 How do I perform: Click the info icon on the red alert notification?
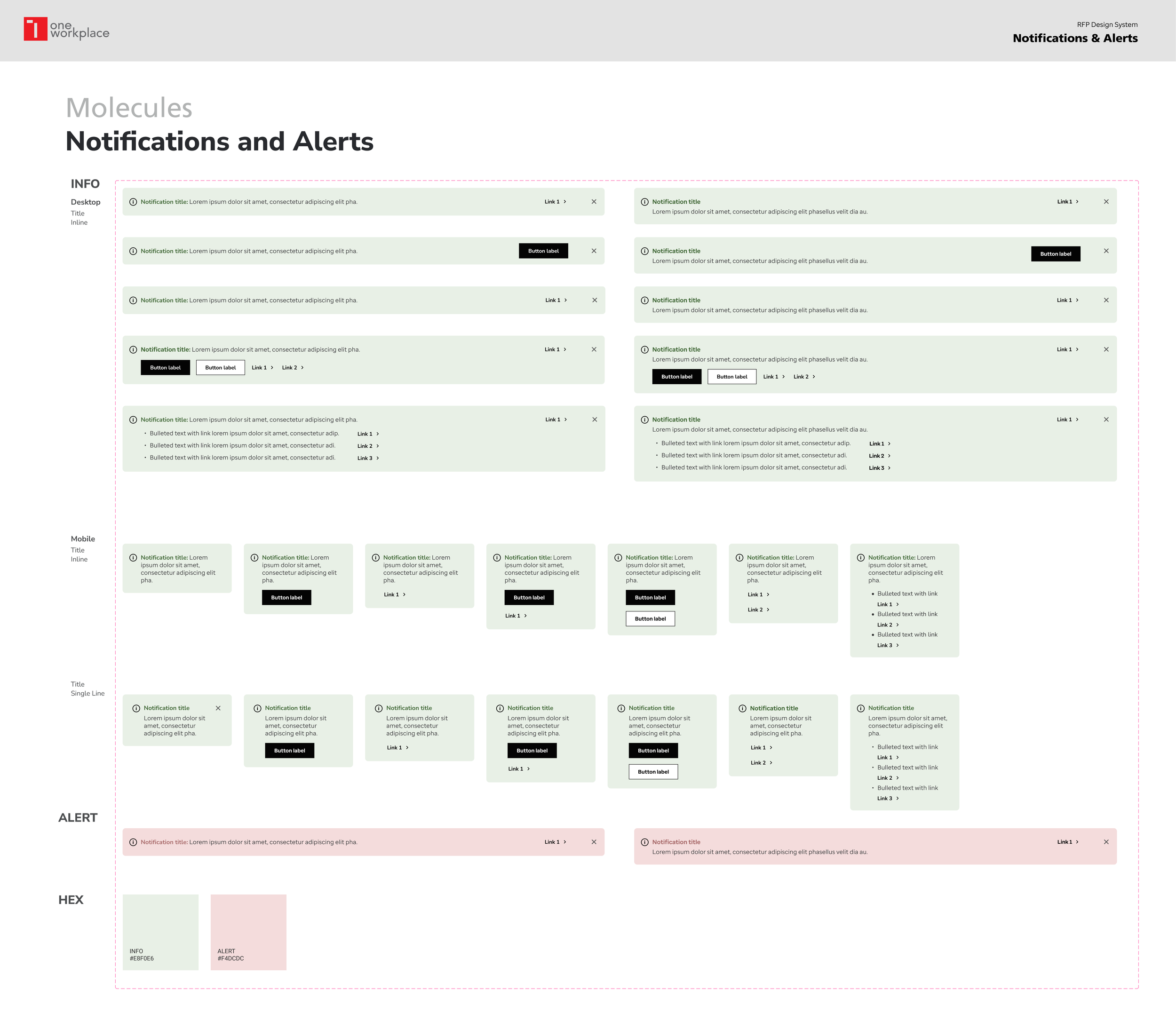(x=133, y=842)
